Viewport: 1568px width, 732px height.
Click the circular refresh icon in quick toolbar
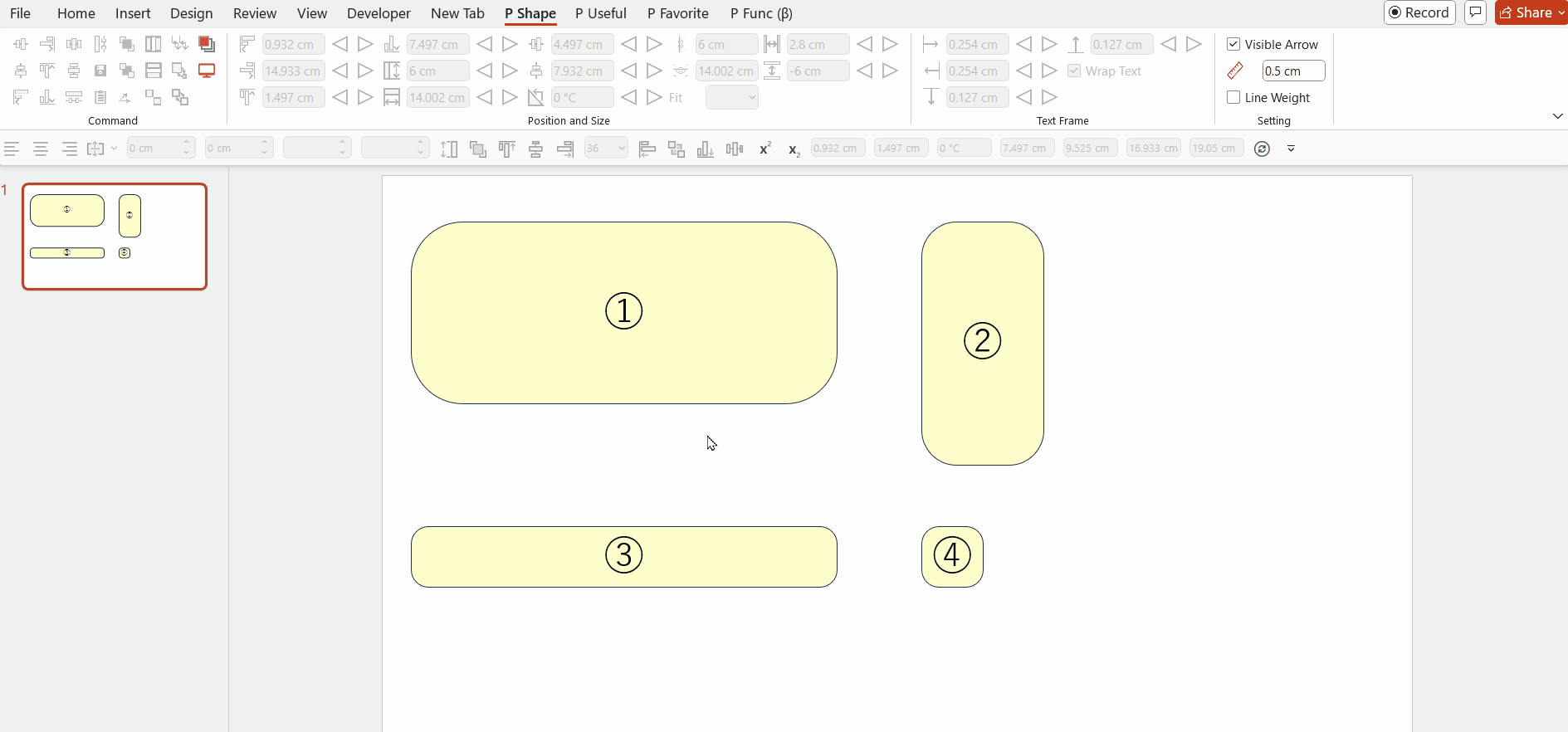(1262, 149)
